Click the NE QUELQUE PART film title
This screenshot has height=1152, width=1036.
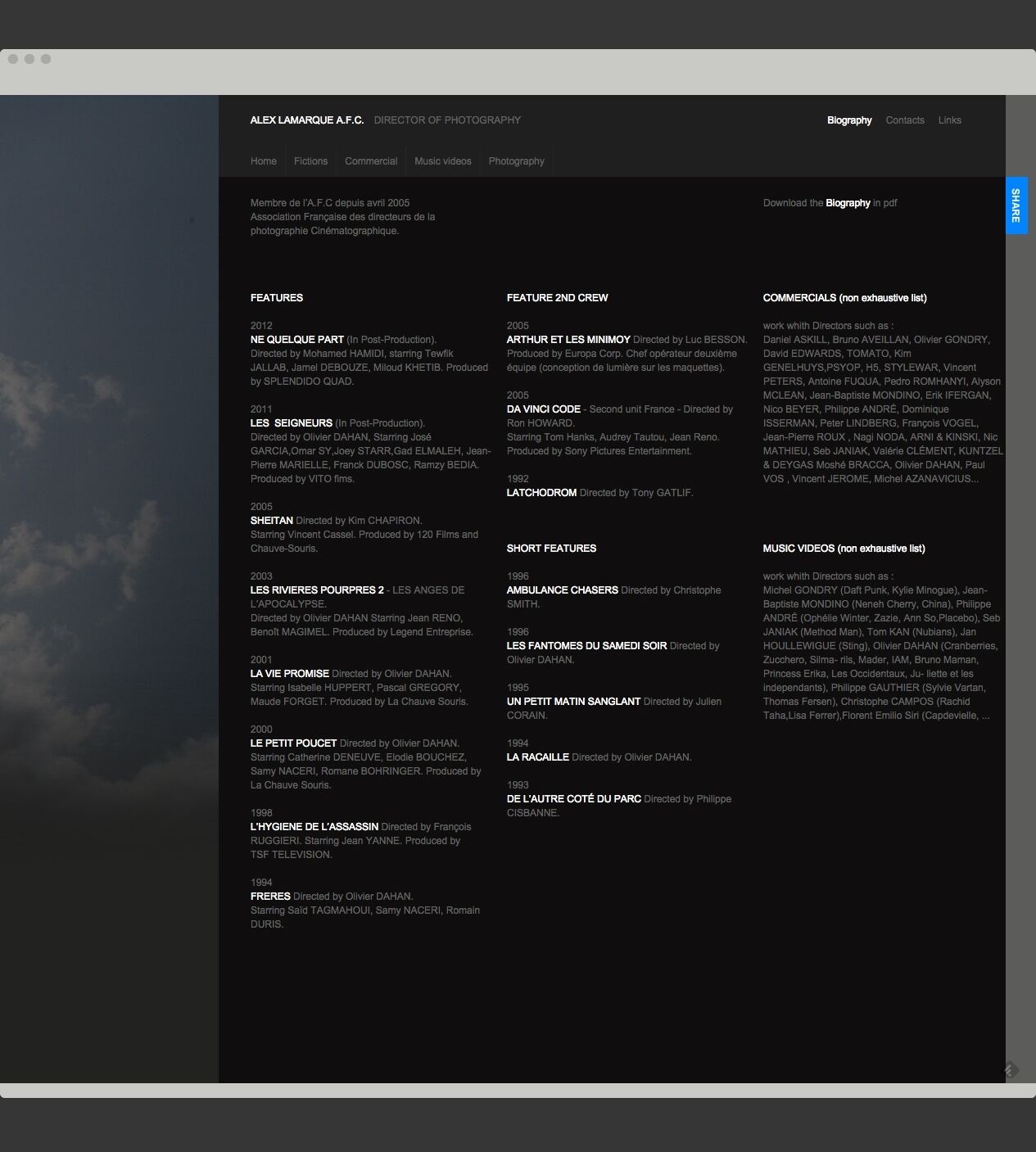297,340
